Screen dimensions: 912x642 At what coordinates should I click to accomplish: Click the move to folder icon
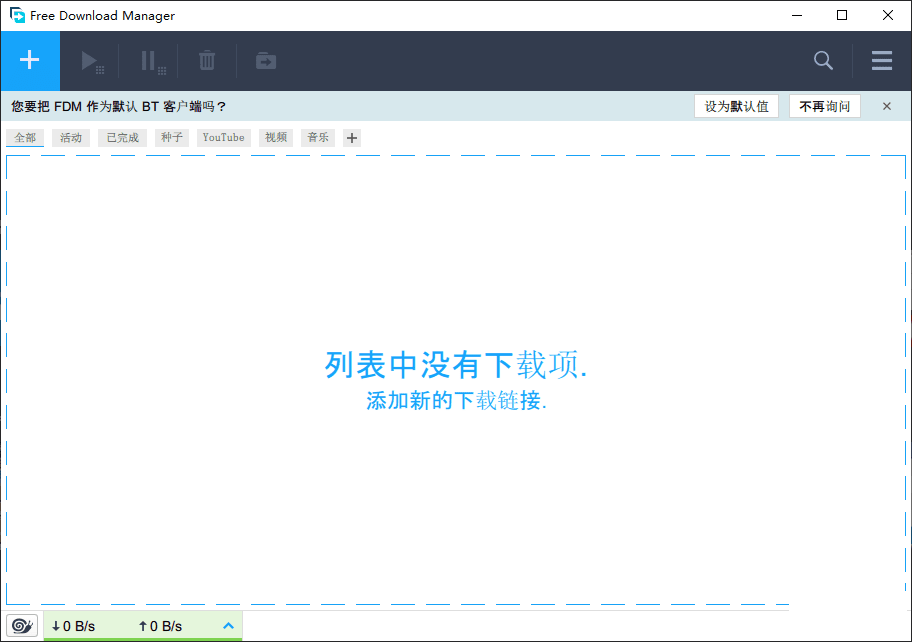tap(266, 61)
